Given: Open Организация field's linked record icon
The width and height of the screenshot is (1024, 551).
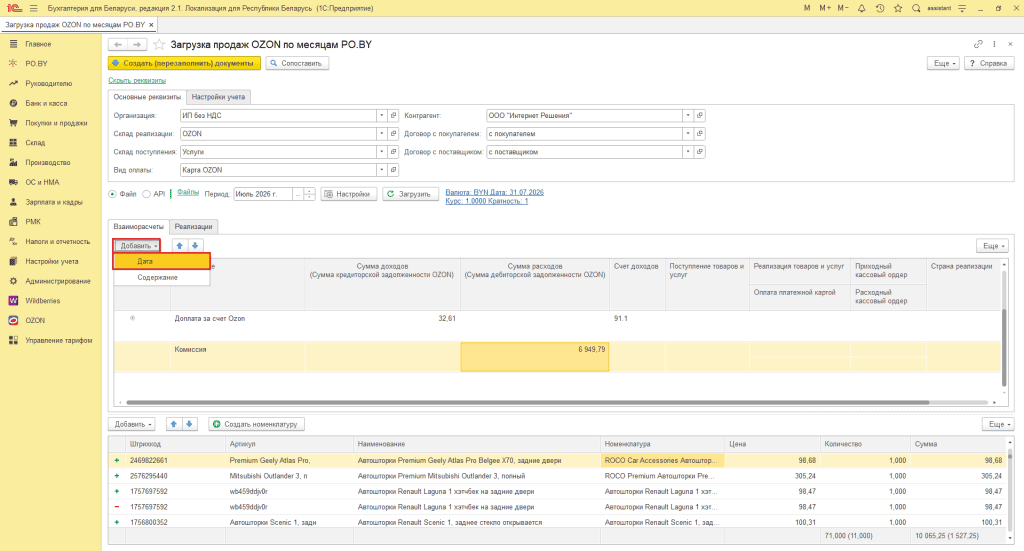Looking at the screenshot, I should (x=393, y=116).
